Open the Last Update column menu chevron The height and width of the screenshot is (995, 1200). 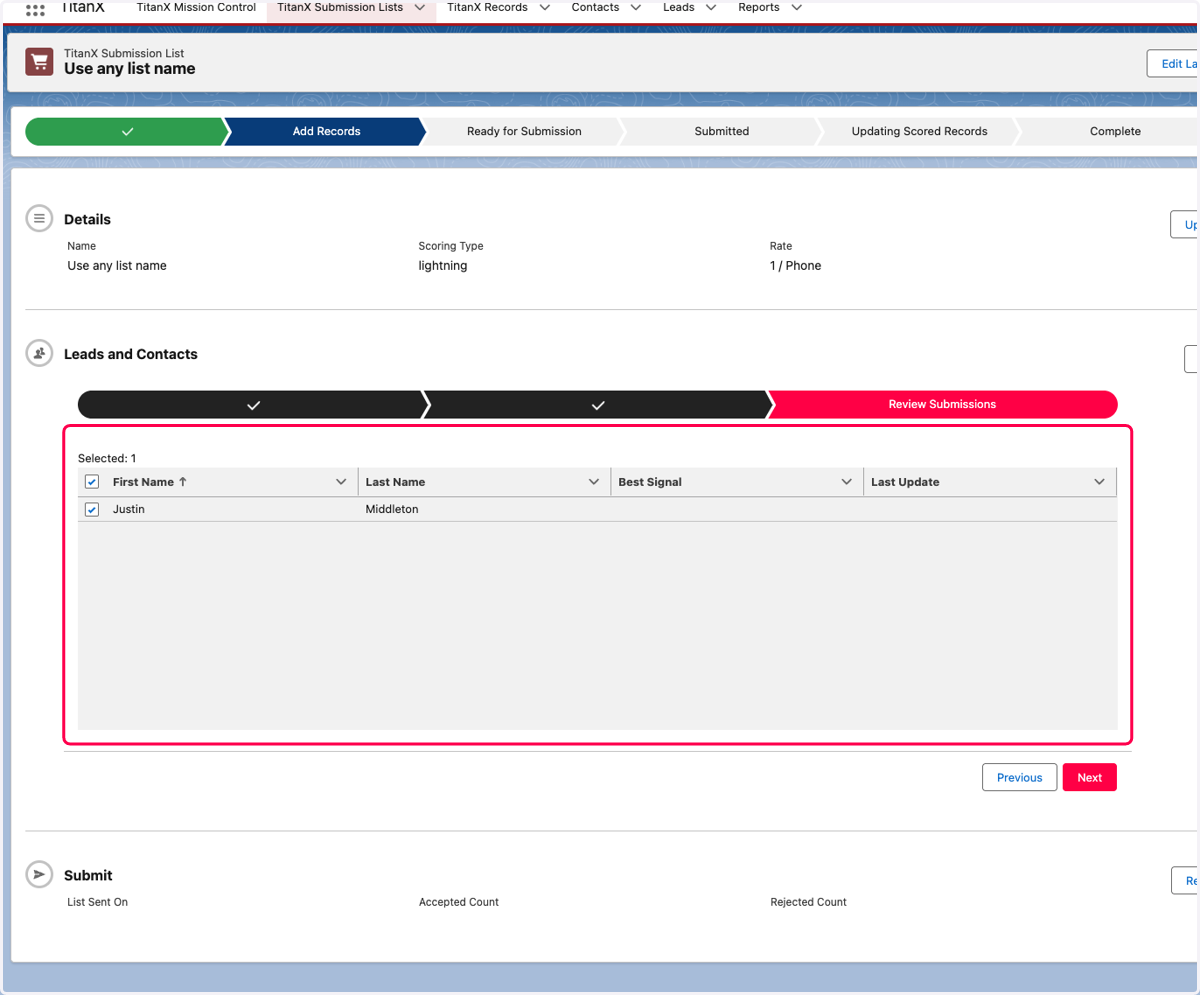point(1100,482)
